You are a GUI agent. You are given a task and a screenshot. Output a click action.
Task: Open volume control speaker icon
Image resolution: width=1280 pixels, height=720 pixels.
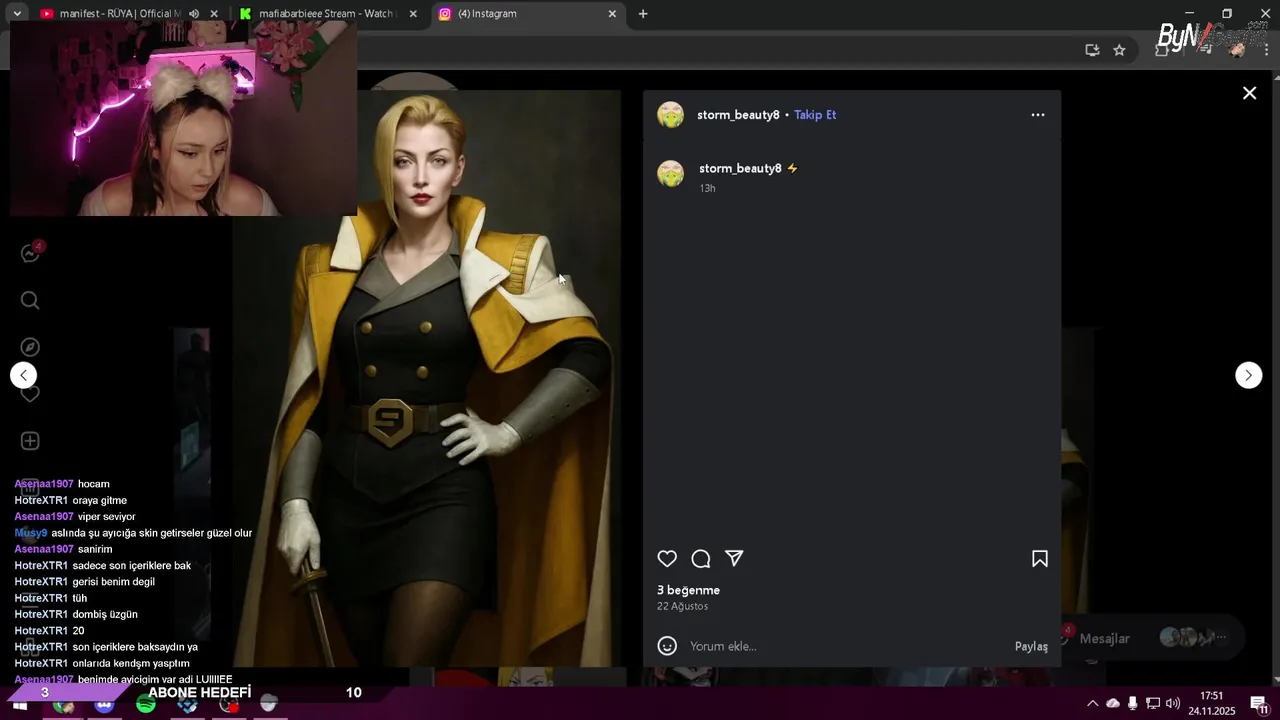(x=1172, y=703)
